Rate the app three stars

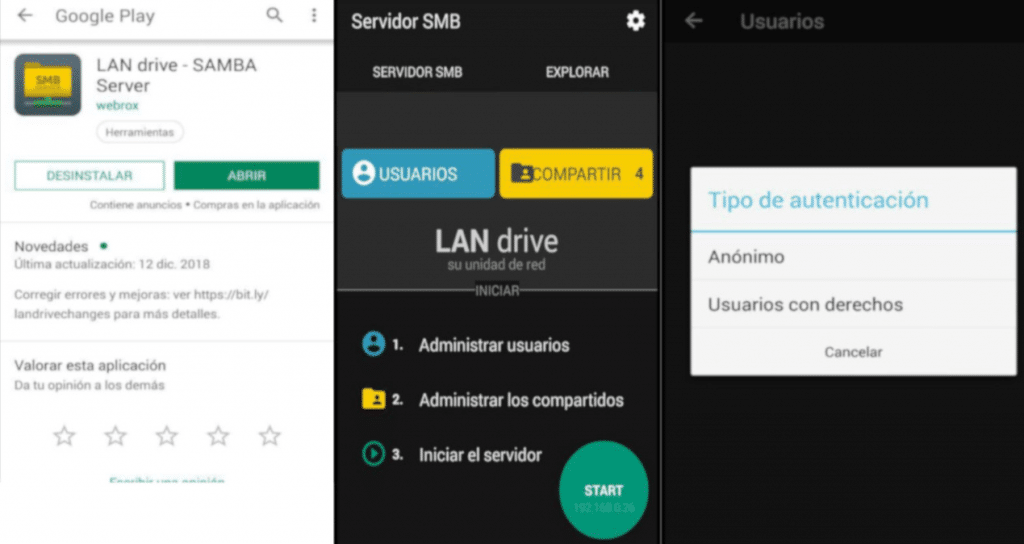167,436
